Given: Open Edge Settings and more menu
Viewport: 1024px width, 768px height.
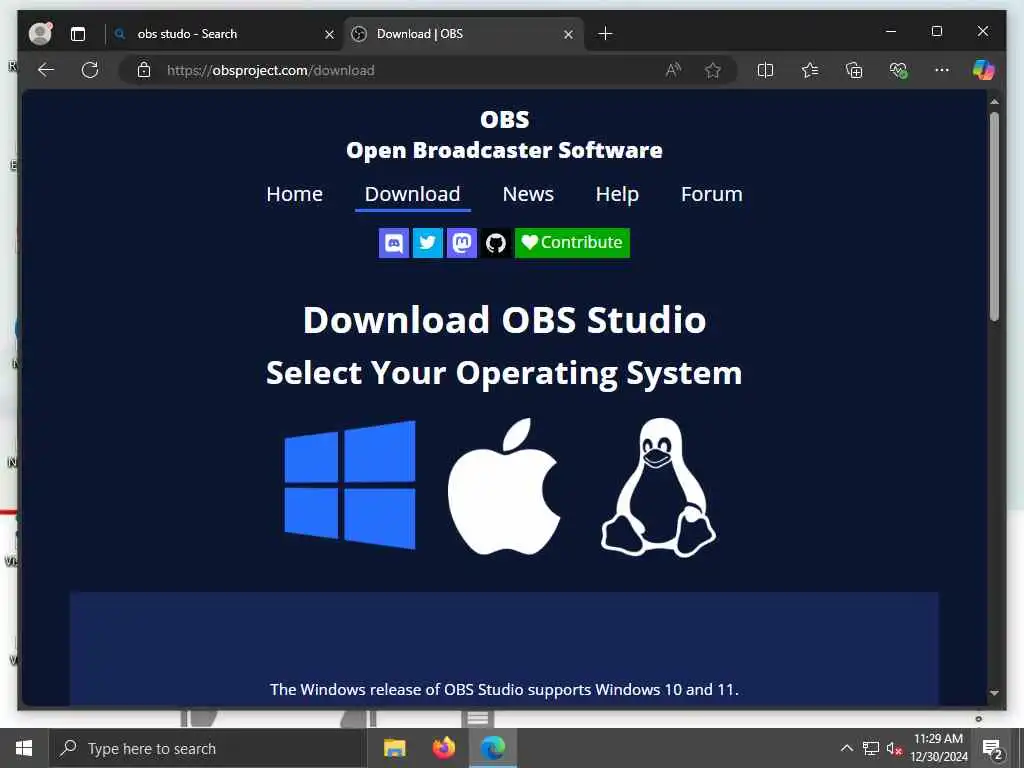Looking at the screenshot, I should (942, 70).
